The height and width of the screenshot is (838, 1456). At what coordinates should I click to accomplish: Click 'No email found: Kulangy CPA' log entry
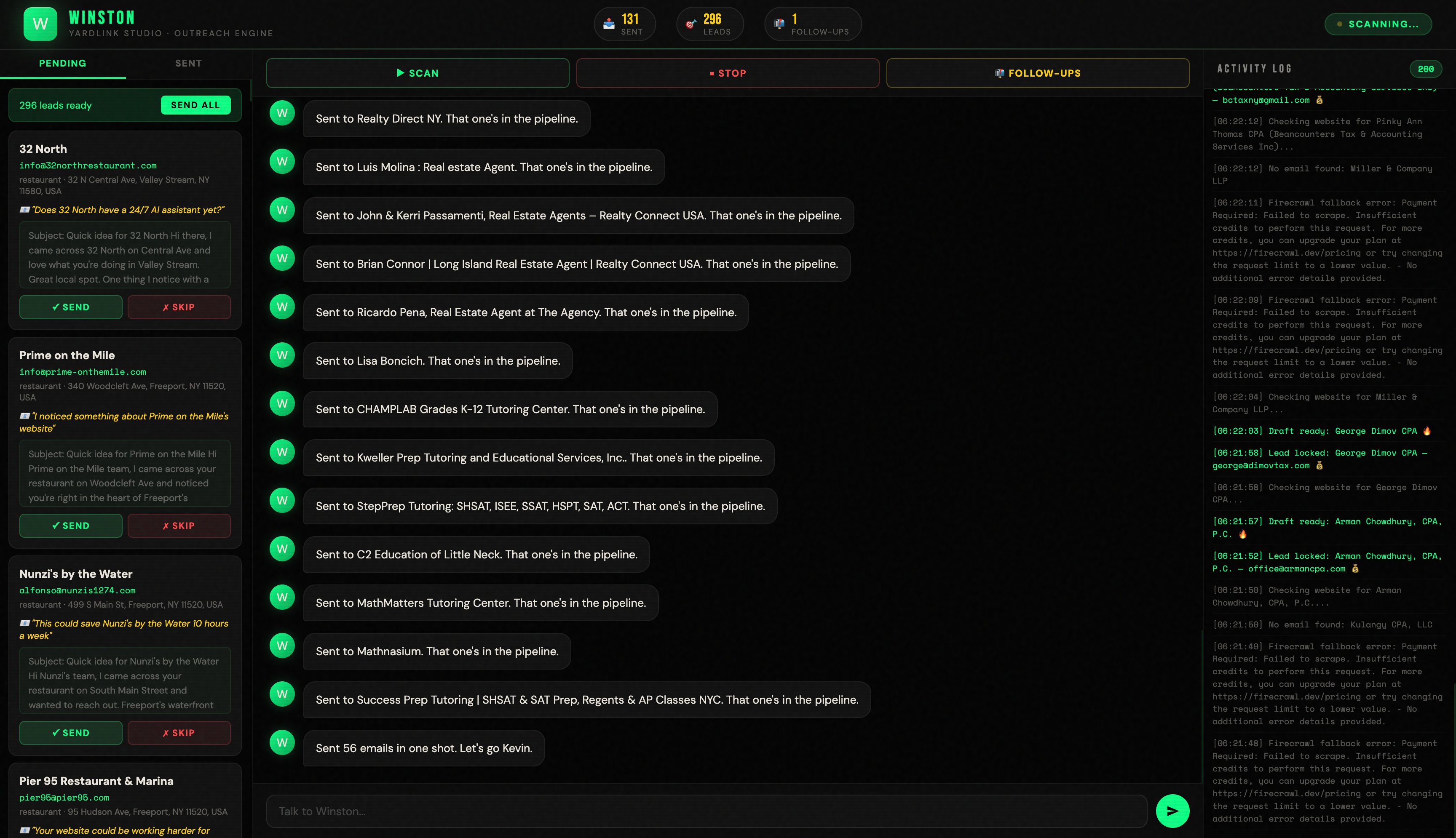click(1322, 624)
